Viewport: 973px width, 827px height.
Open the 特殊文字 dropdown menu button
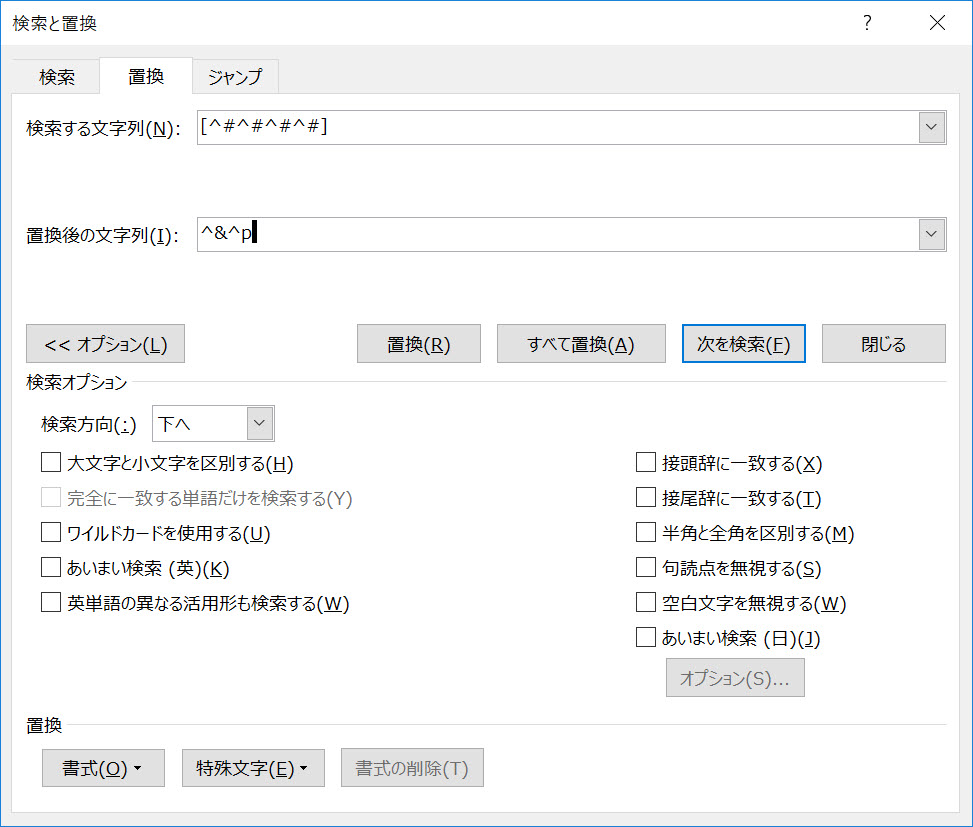[x=253, y=768]
